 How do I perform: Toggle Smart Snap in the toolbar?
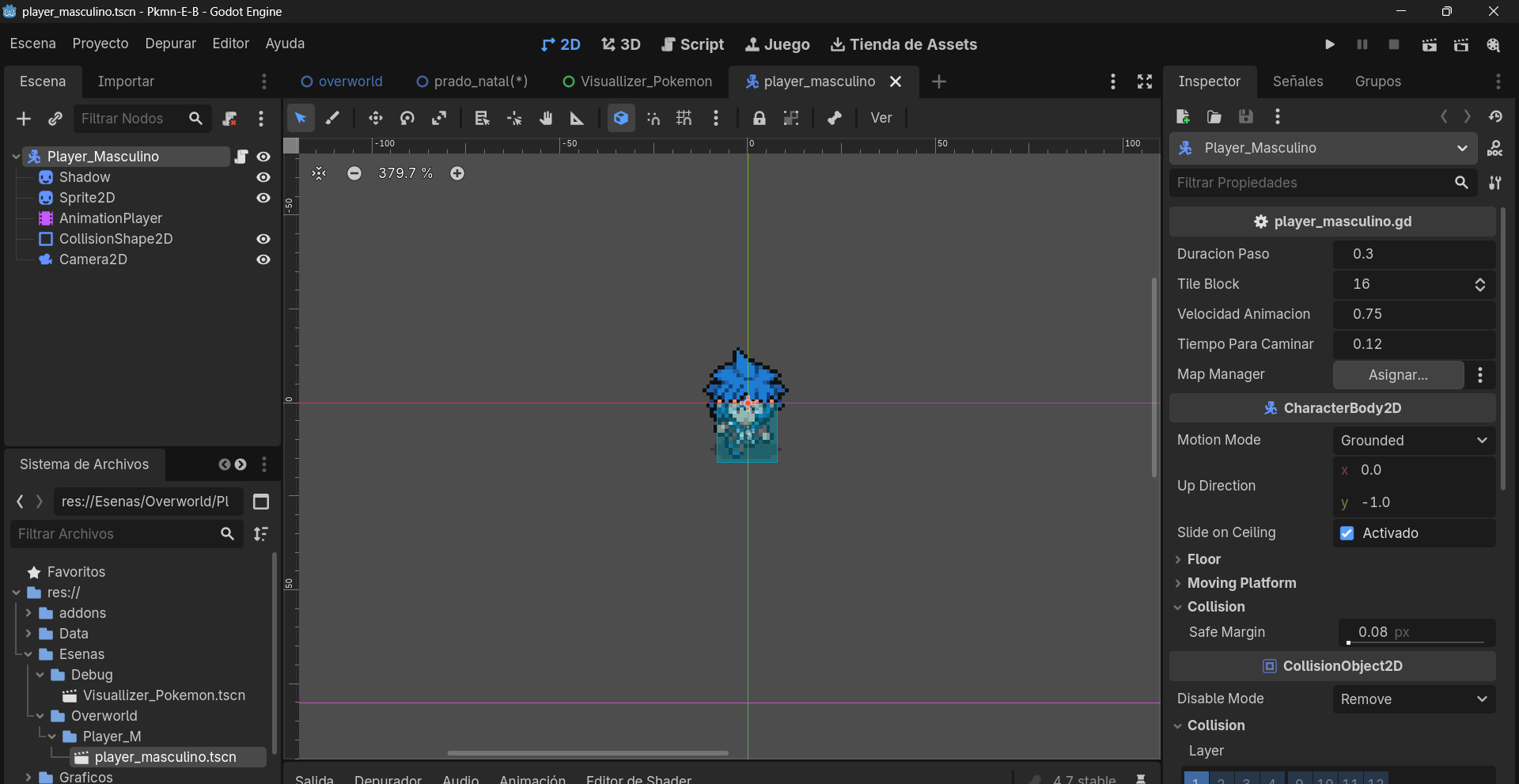pos(653,119)
